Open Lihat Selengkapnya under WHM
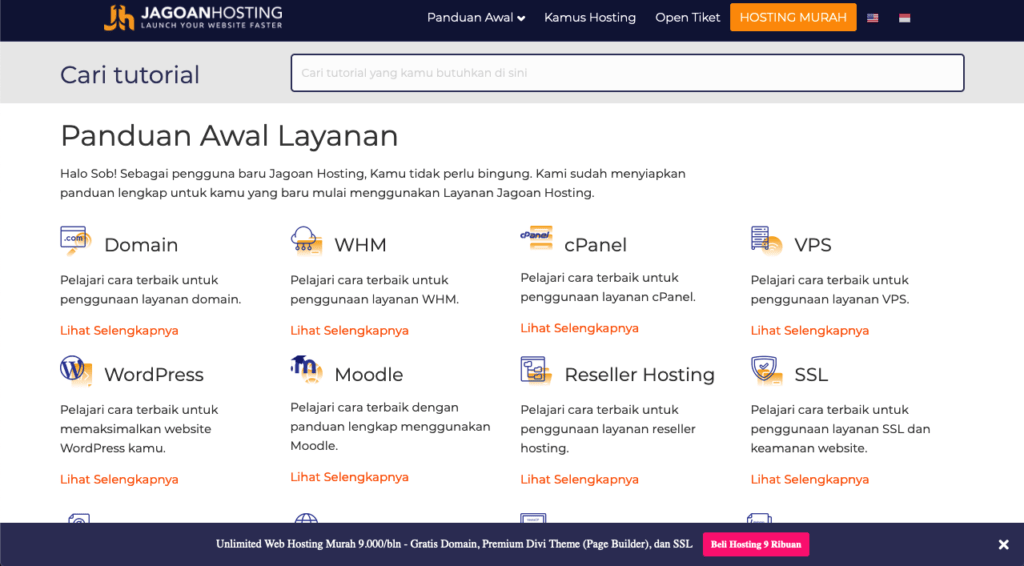Viewport: 1024px width, 566px height. (x=349, y=330)
